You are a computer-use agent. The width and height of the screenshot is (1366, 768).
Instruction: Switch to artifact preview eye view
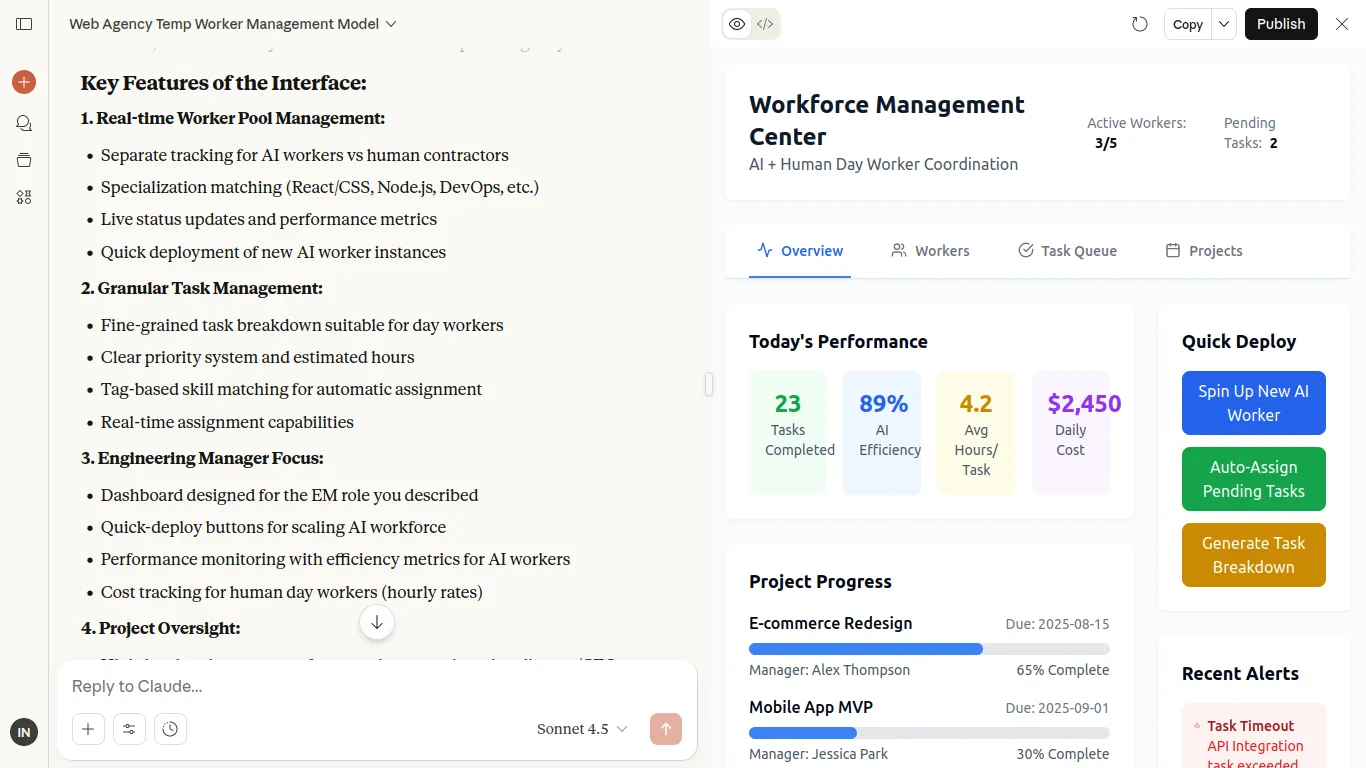click(x=737, y=24)
